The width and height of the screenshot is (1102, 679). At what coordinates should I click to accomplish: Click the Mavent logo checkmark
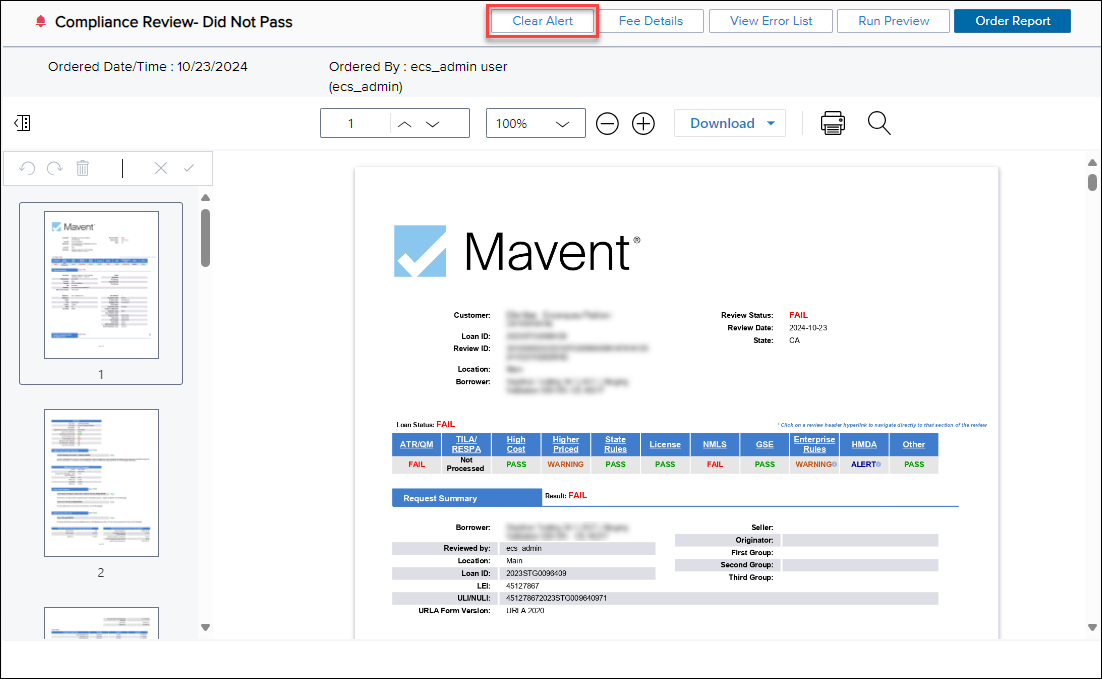420,251
